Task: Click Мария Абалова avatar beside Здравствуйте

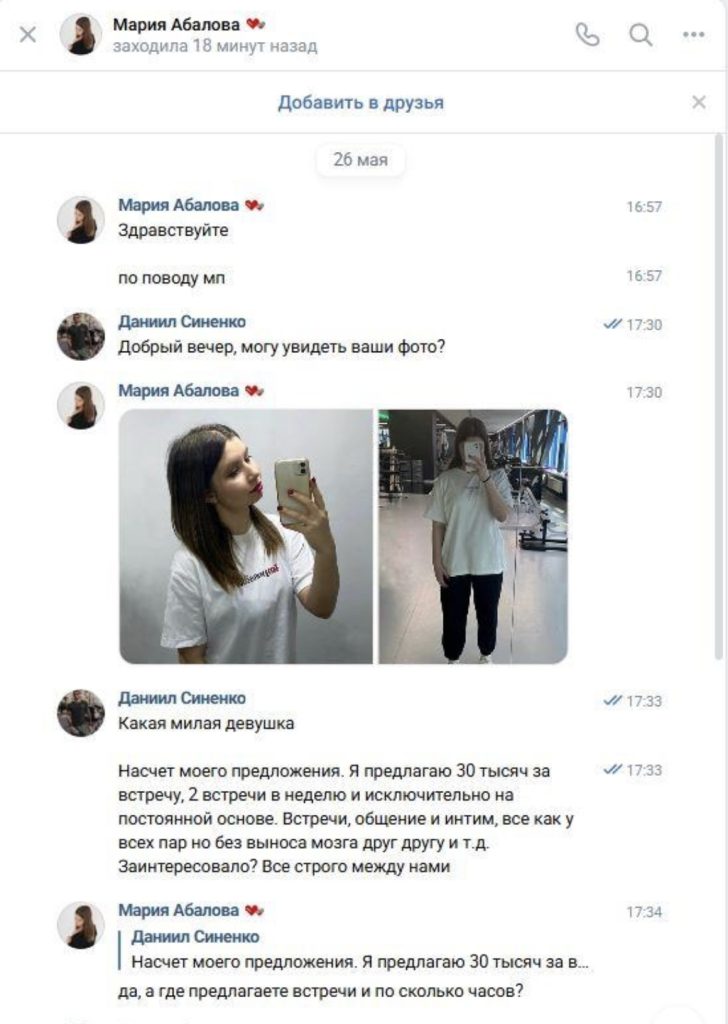Action: [x=81, y=219]
